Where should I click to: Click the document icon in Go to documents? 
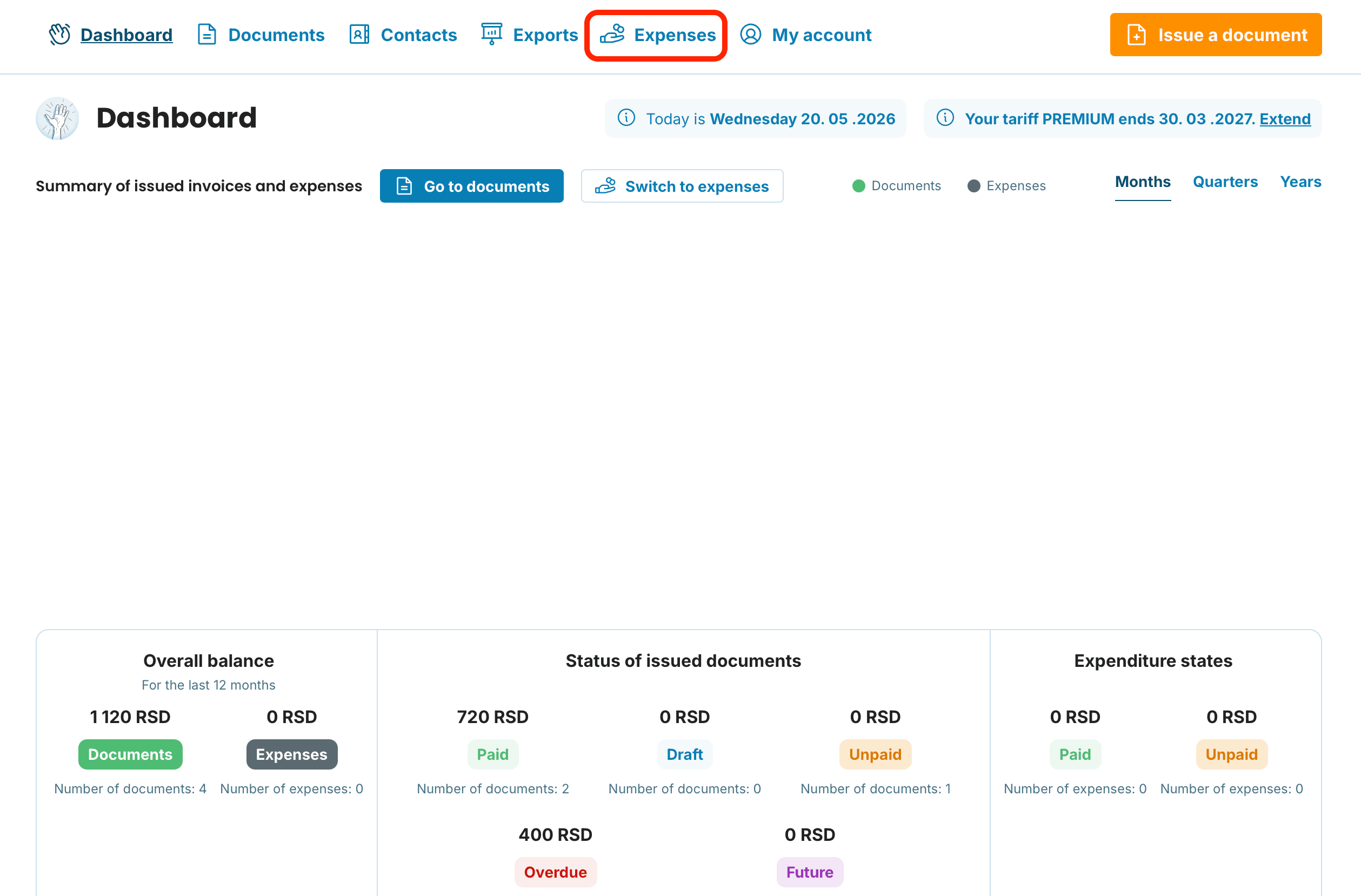tap(404, 186)
